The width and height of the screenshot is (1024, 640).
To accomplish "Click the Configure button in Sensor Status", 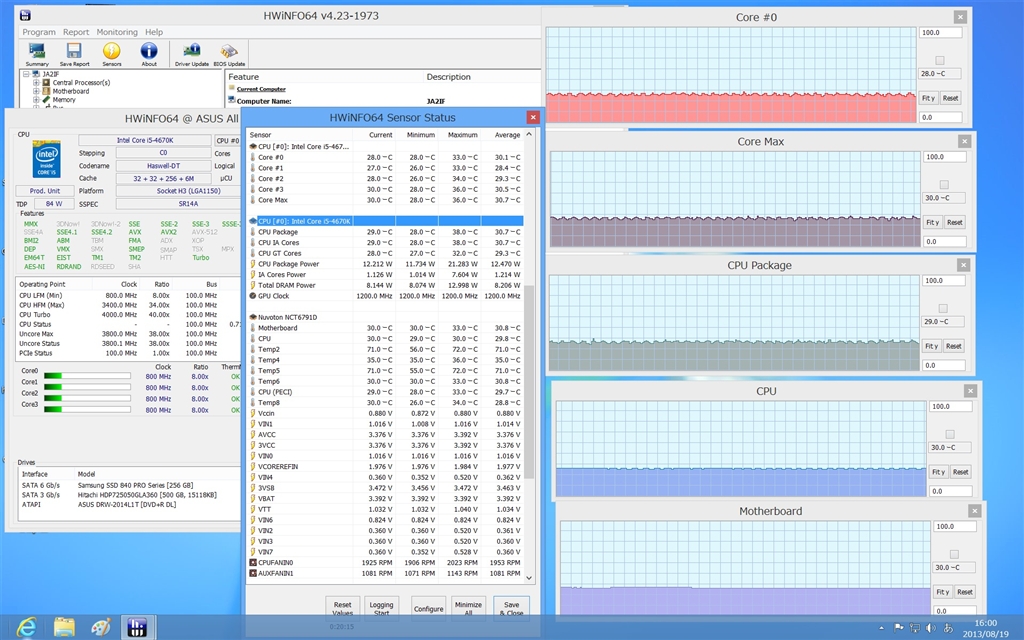I will click(429, 608).
